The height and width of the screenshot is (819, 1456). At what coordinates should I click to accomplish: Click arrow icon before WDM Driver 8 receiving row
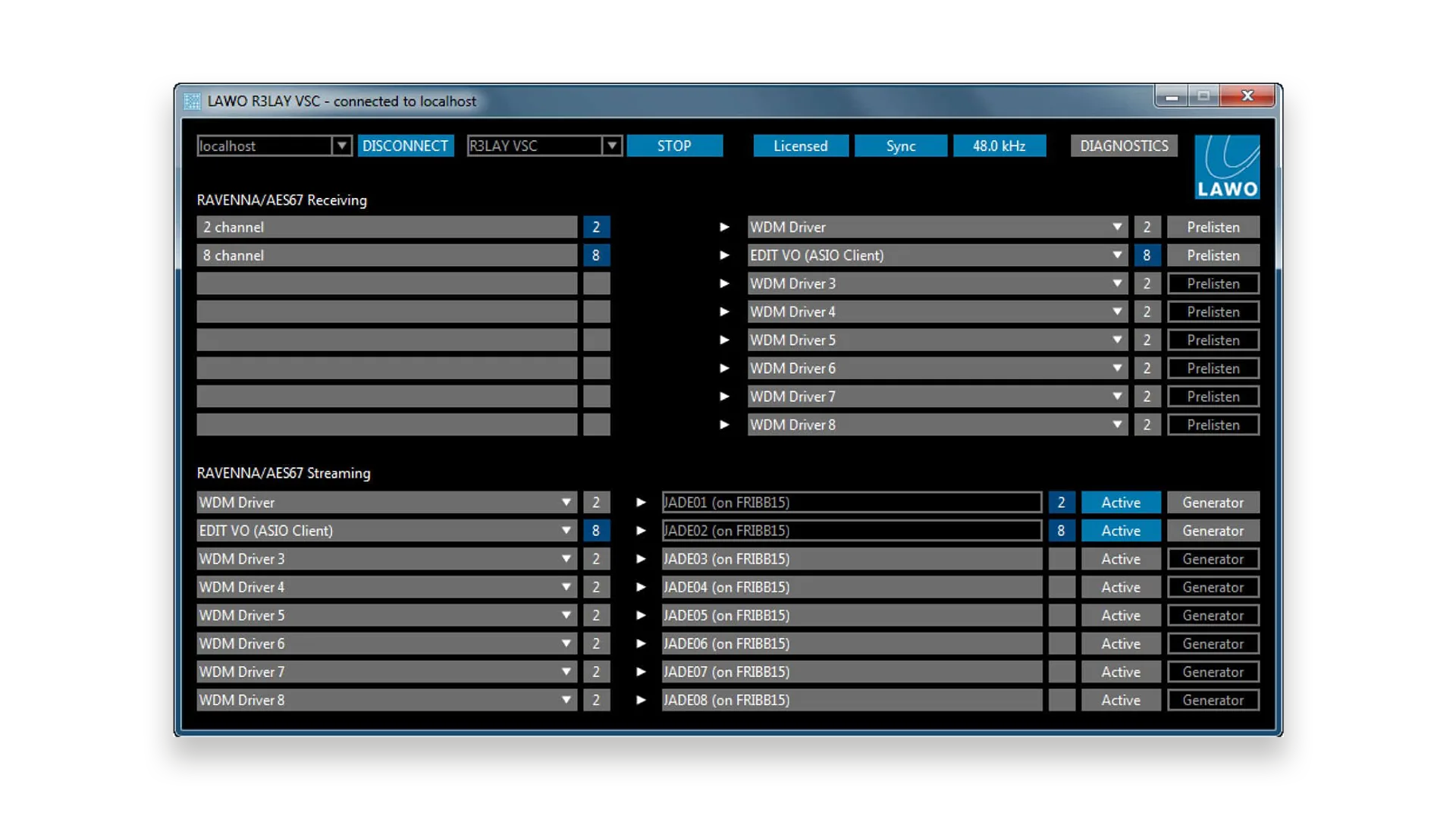click(724, 425)
